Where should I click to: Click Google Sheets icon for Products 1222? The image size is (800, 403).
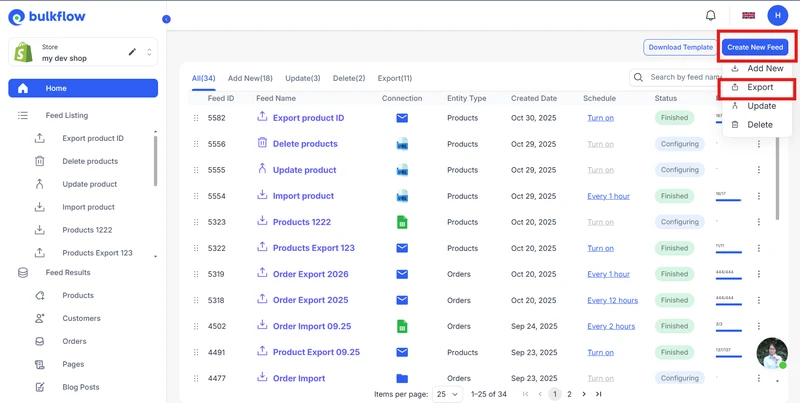[x=402, y=222]
